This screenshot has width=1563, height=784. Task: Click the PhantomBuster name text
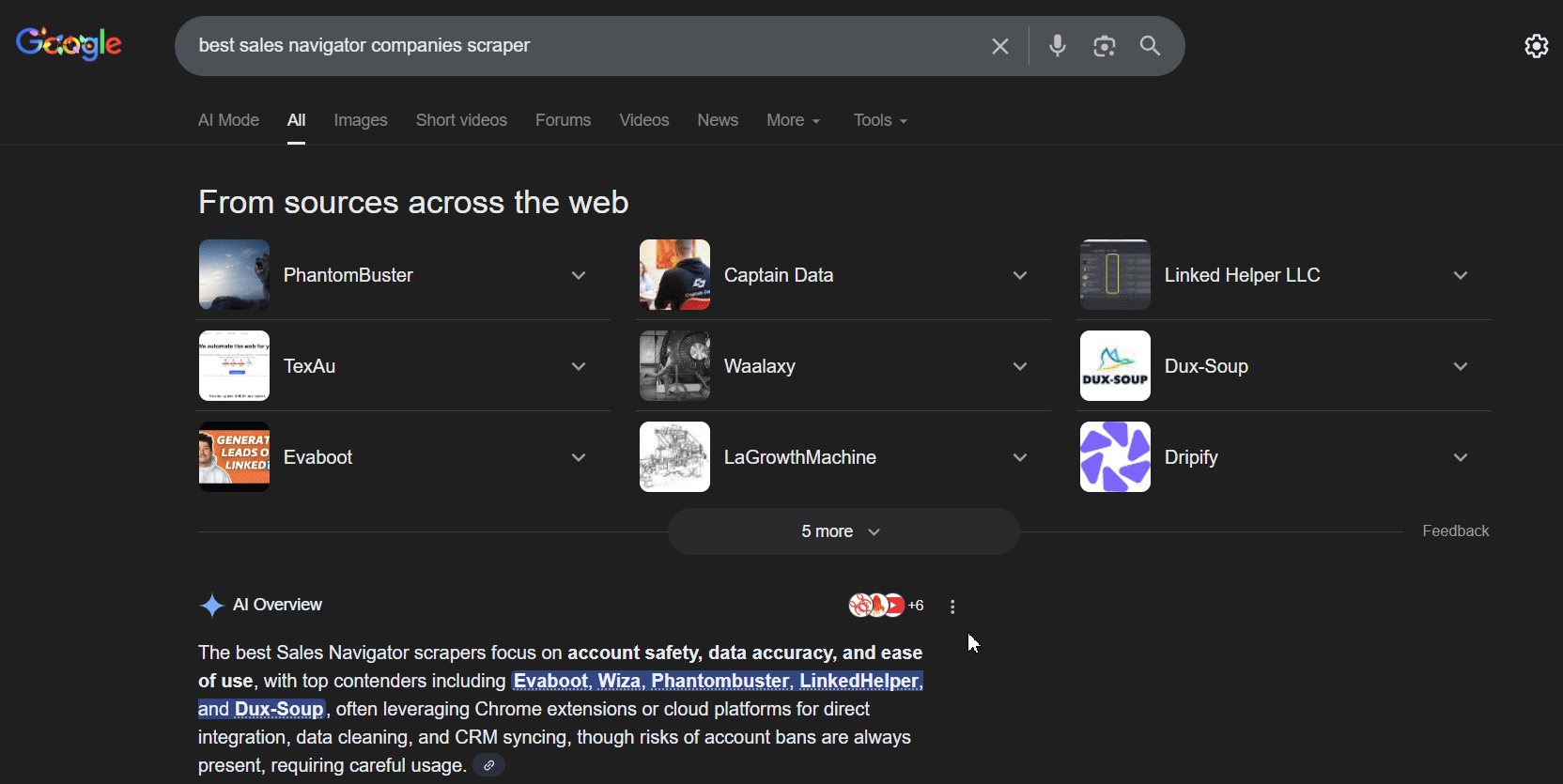click(x=348, y=275)
